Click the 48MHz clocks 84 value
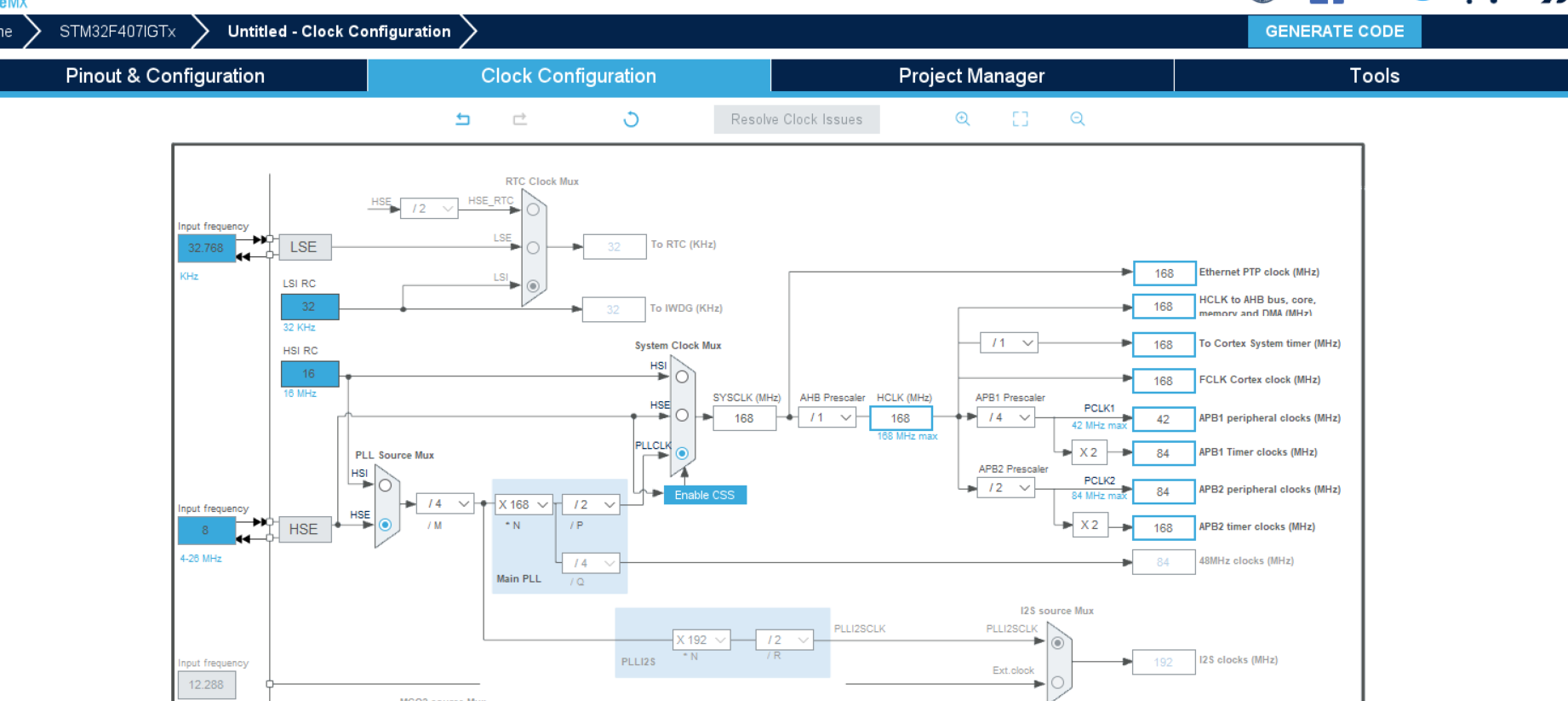 click(1164, 562)
